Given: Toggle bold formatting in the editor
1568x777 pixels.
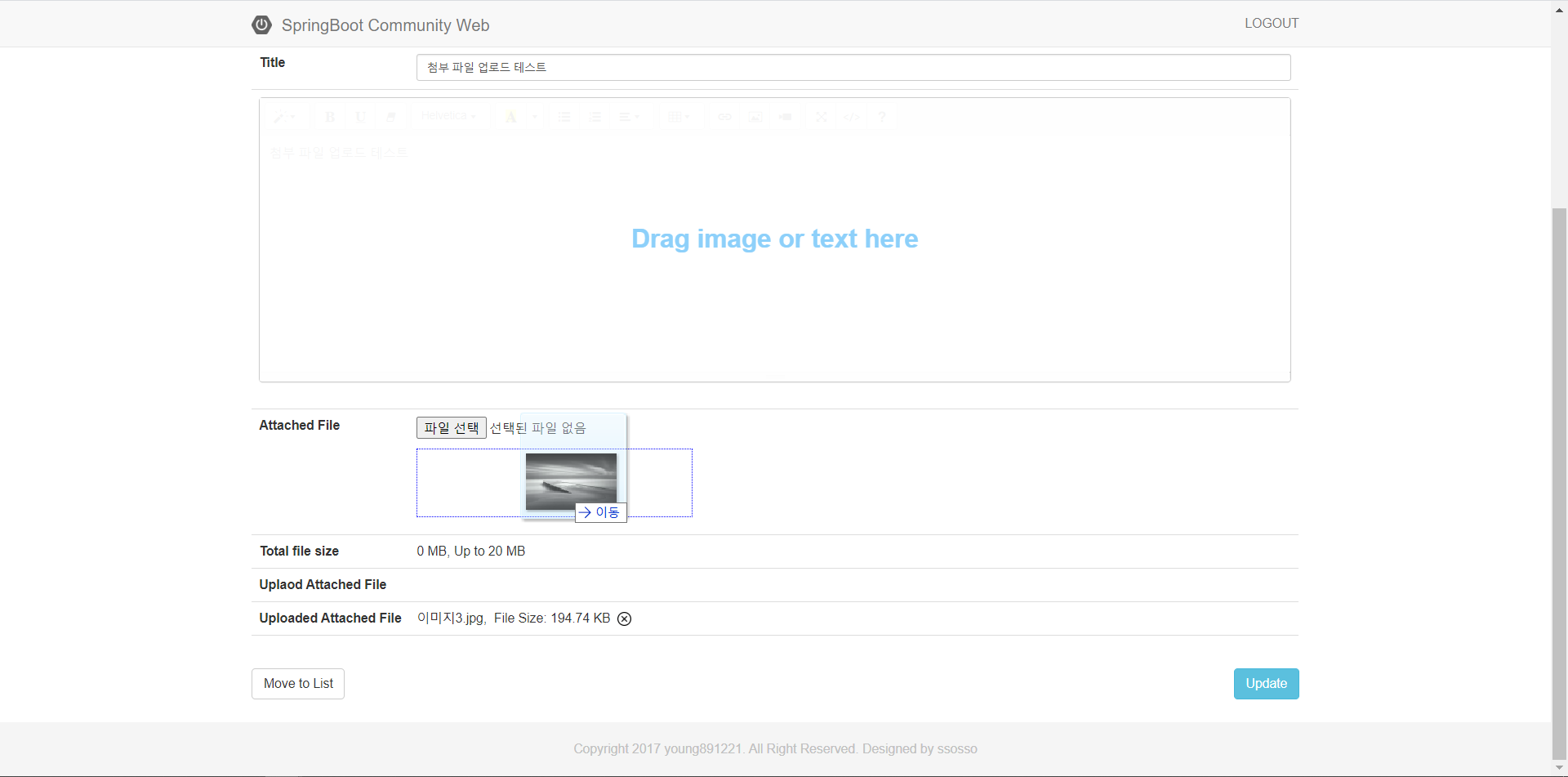Looking at the screenshot, I should (330, 117).
